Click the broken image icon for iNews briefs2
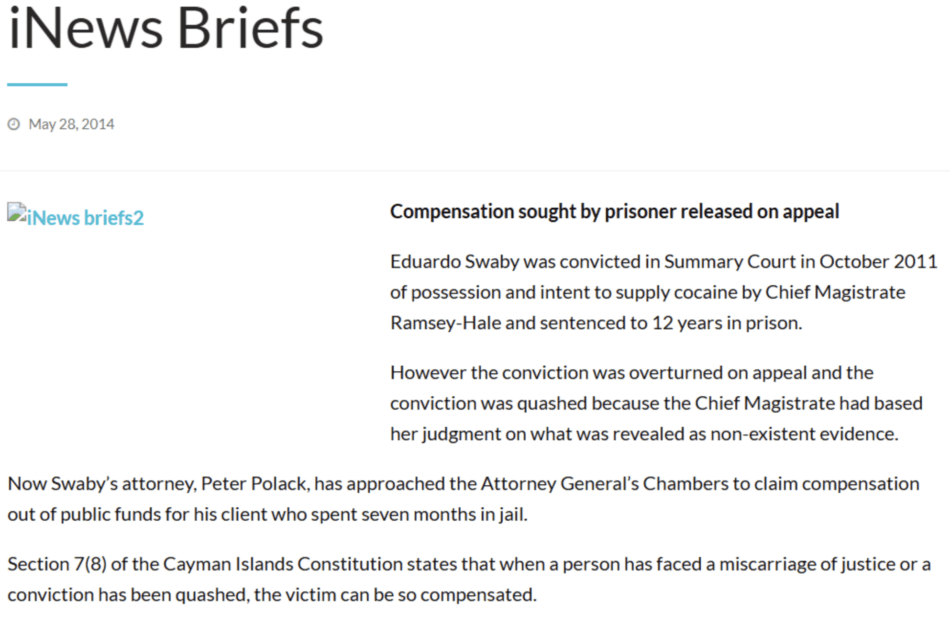The width and height of the screenshot is (950, 625). coord(16,211)
